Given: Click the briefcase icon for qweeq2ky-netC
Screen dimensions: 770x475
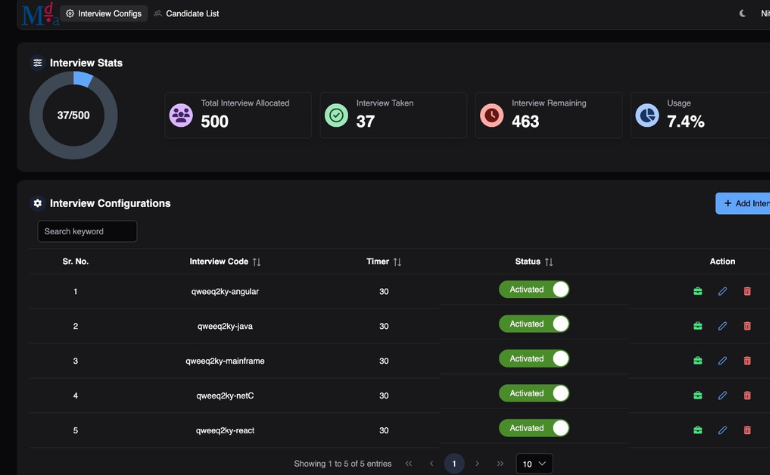Looking at the screenshot, I should 698,395.
